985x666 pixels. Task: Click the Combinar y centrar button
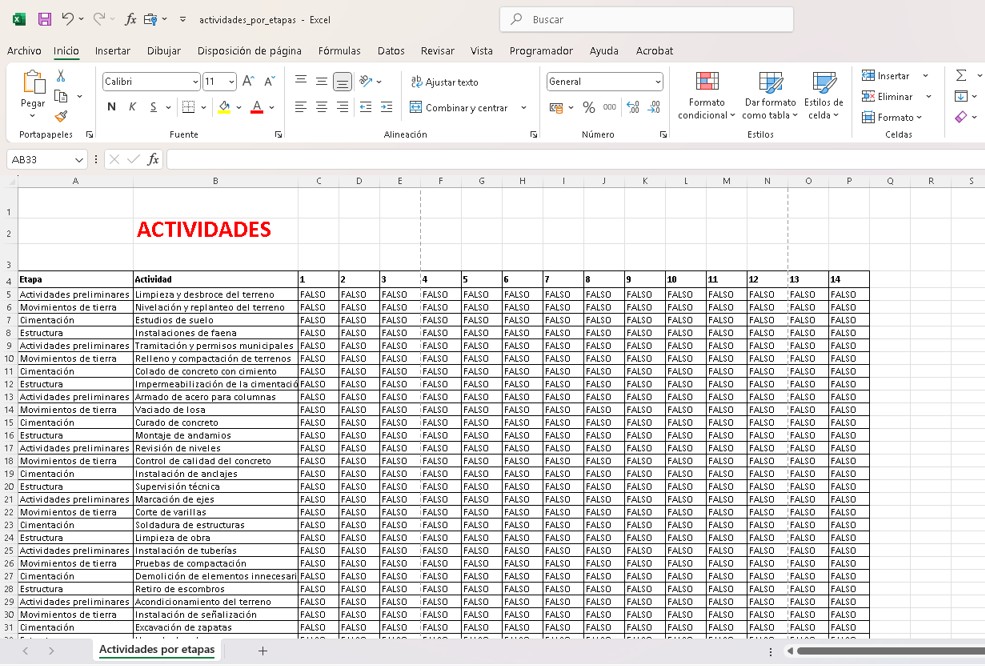459,108
